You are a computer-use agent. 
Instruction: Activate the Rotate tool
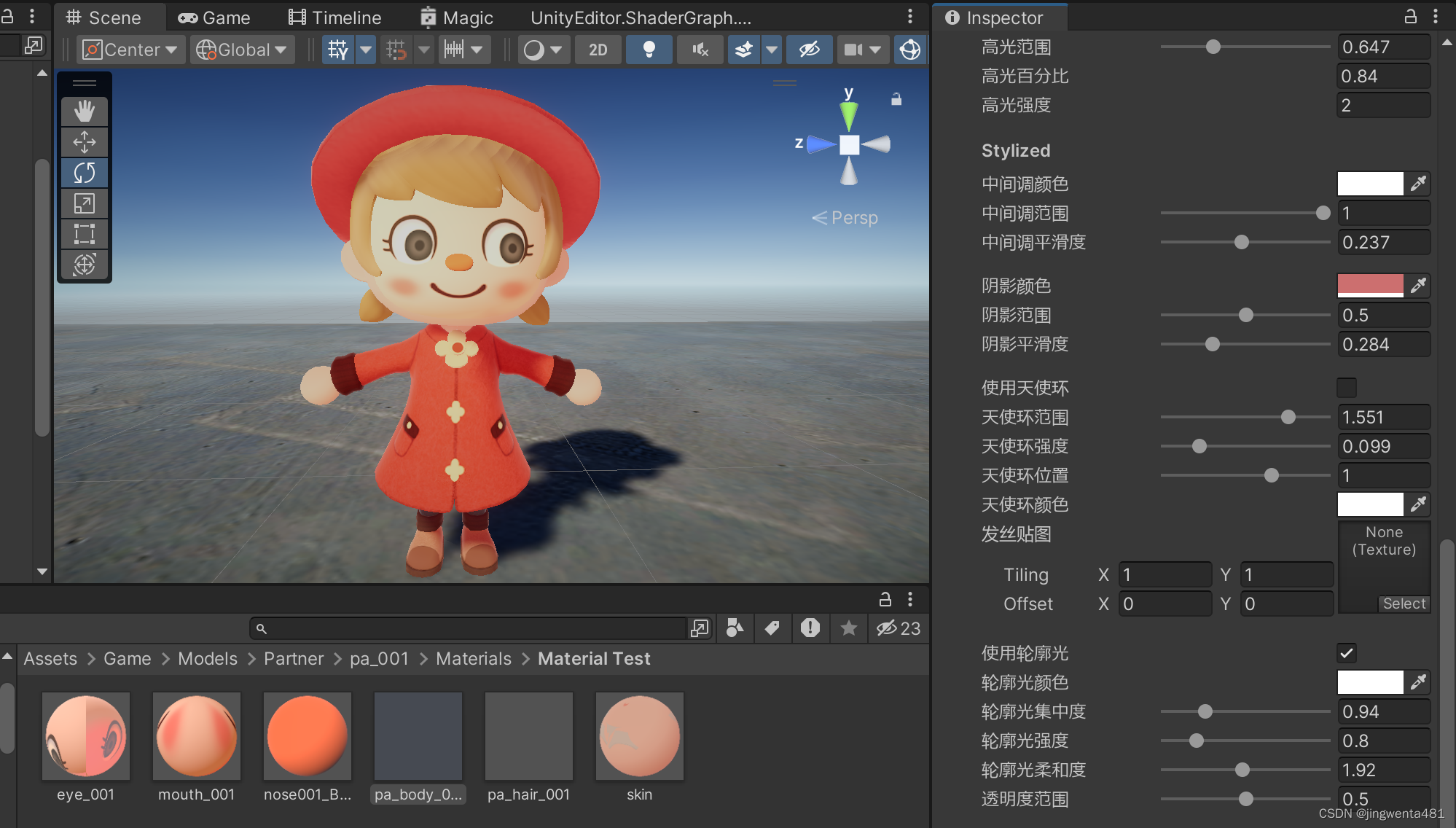coord(85,173)
